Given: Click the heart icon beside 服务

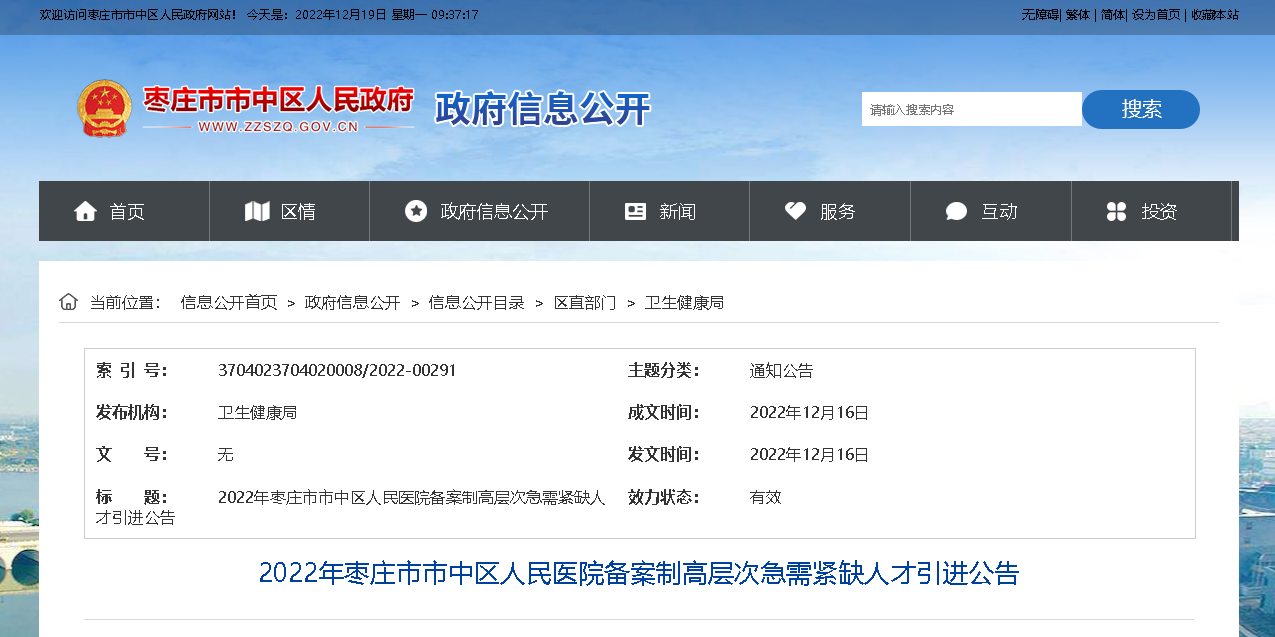Looking at the screenshot, I should tap(795, 211).
